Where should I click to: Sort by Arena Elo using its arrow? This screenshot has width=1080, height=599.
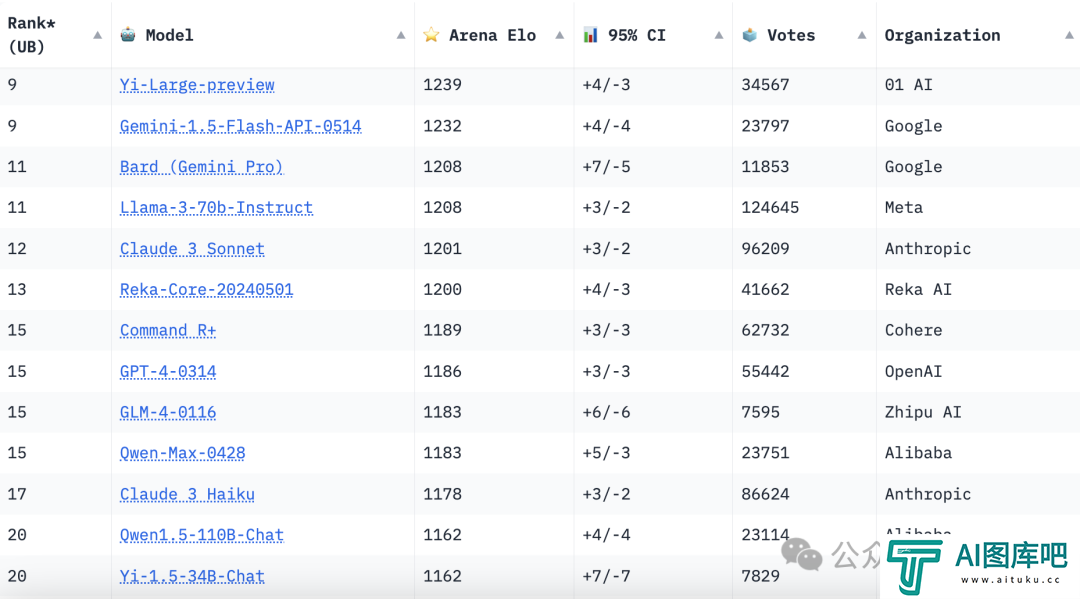point(560,35)
